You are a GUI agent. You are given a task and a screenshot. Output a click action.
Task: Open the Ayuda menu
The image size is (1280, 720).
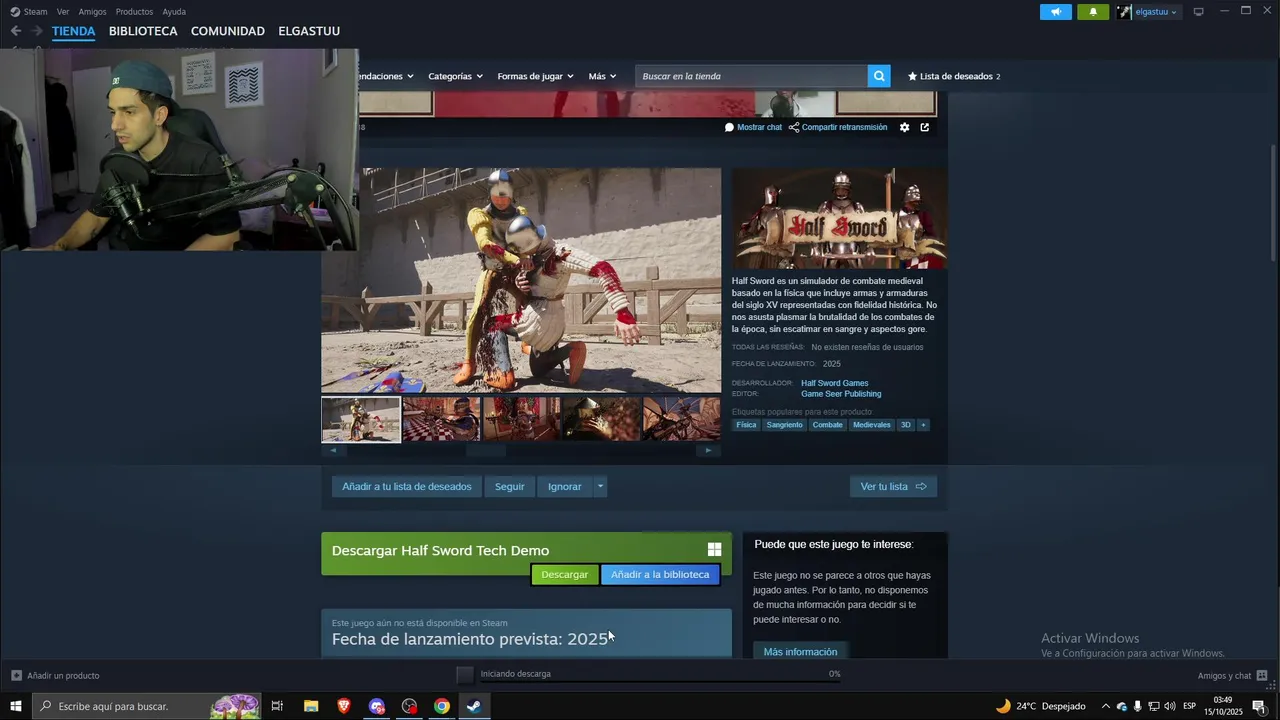coord(174,12)
